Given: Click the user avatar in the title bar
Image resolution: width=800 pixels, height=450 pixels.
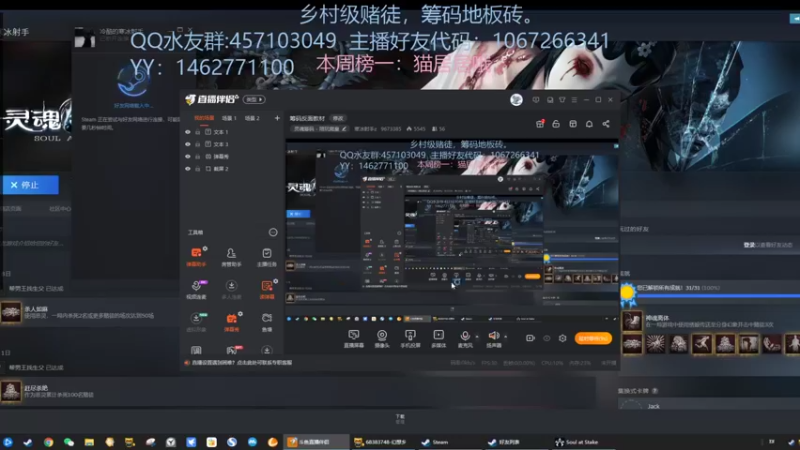Looking at the screenshot, I should point(516,100).
